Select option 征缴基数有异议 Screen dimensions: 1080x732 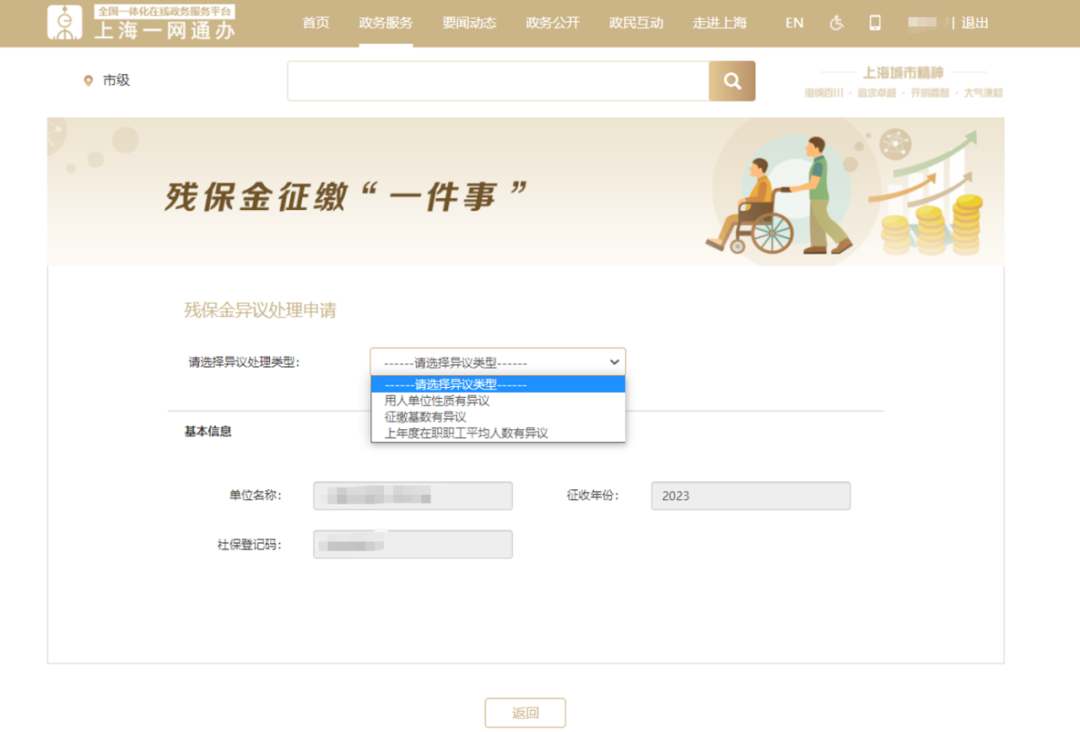click(x=498, y=417)
